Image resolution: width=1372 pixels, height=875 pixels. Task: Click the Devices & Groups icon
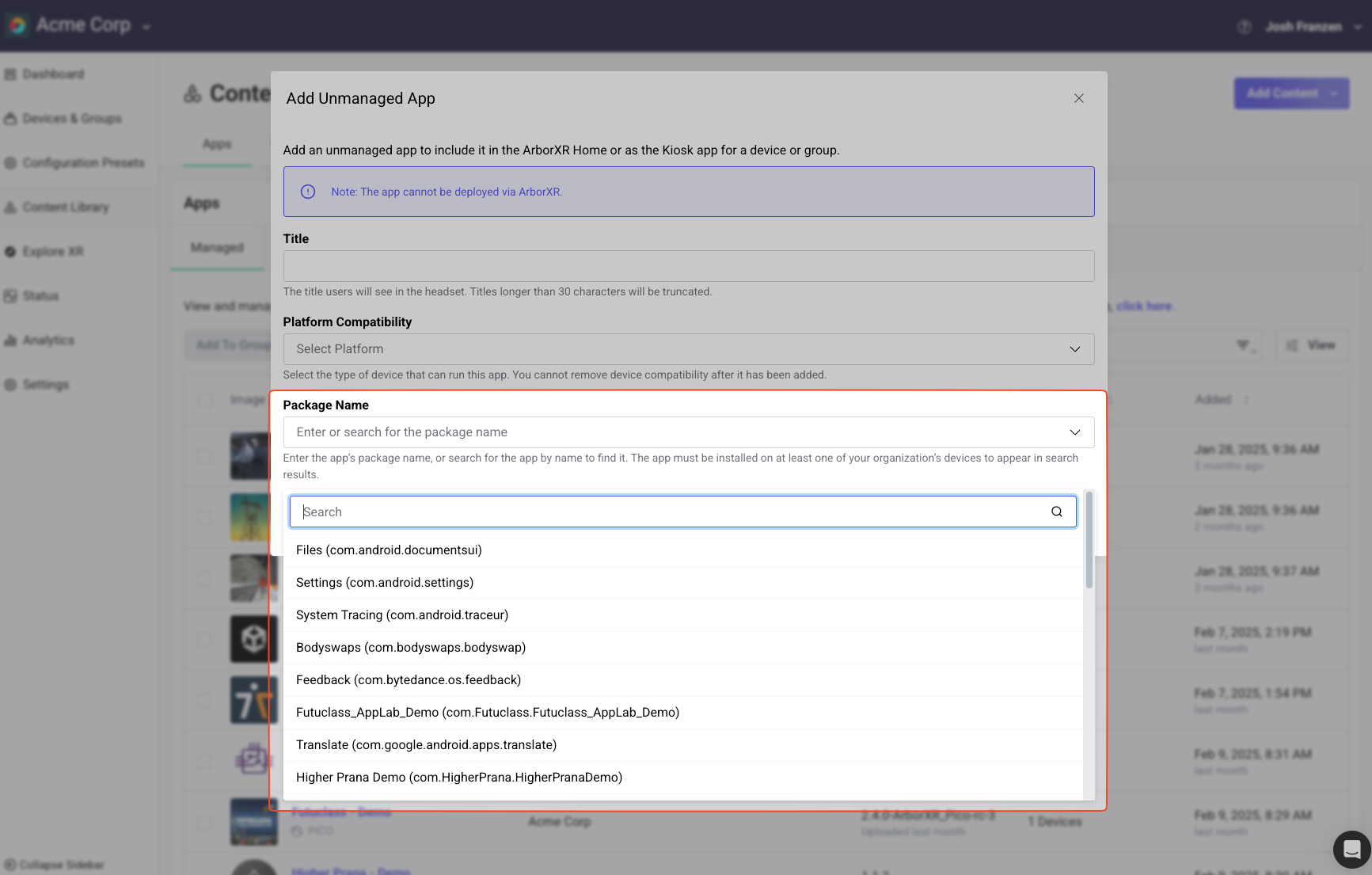10,119
